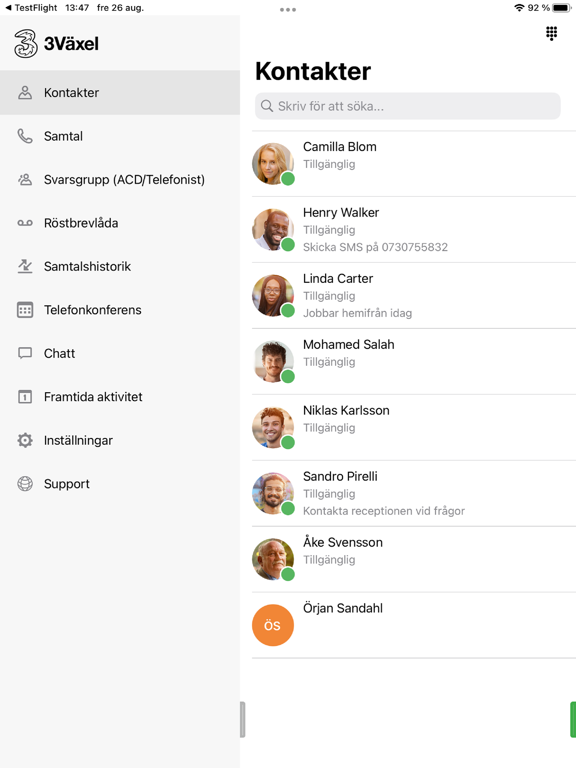
Task: Grab the sidebar divider drag handle
Action: click(242, 720)
